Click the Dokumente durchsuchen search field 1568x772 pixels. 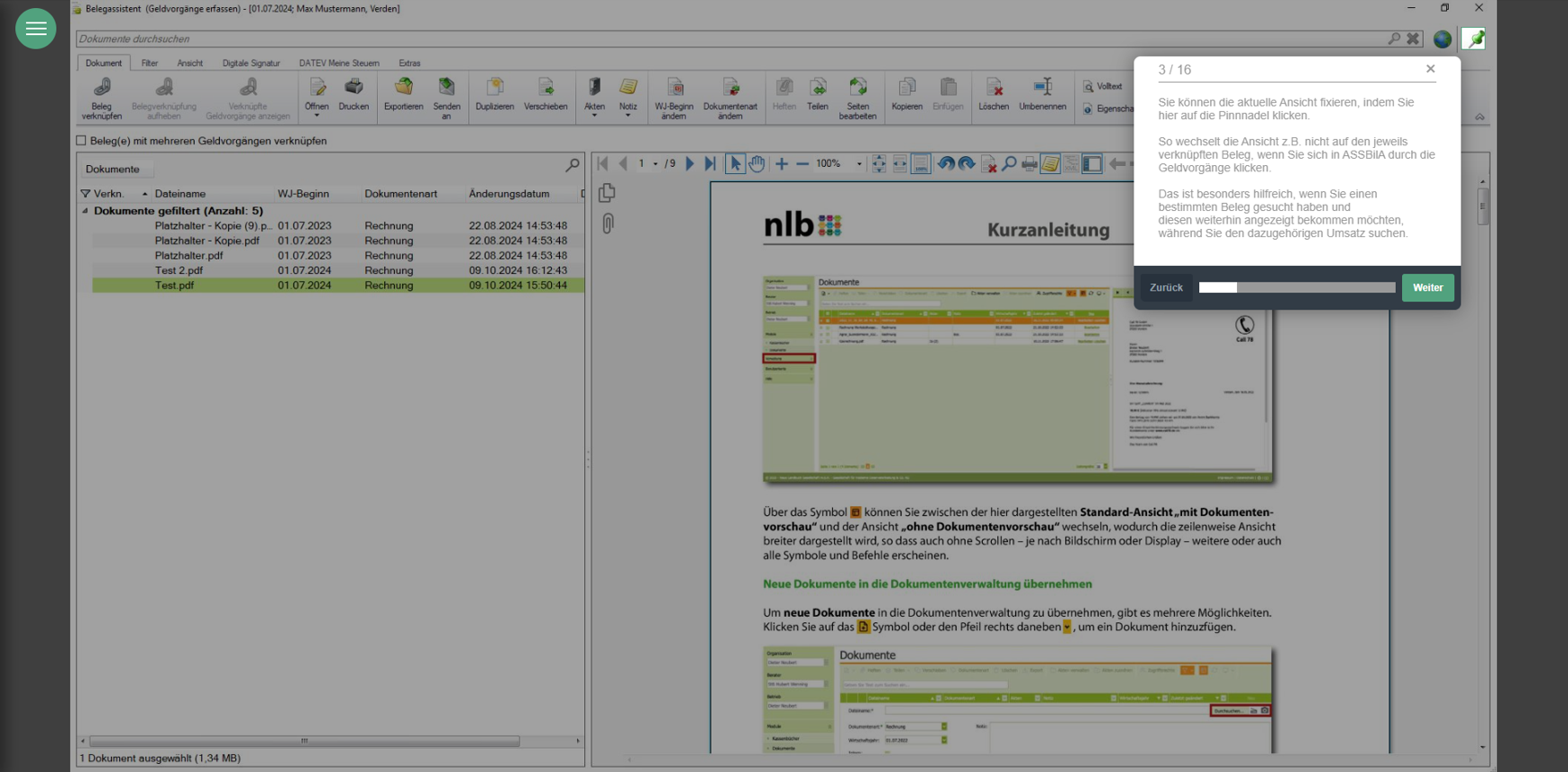point(721,39)
